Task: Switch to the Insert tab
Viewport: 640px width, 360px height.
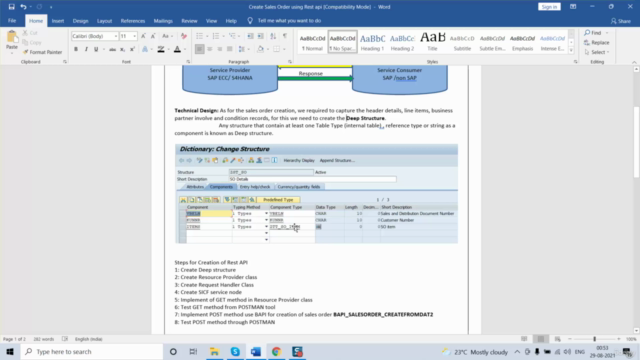Action: [x=58, y=21]
